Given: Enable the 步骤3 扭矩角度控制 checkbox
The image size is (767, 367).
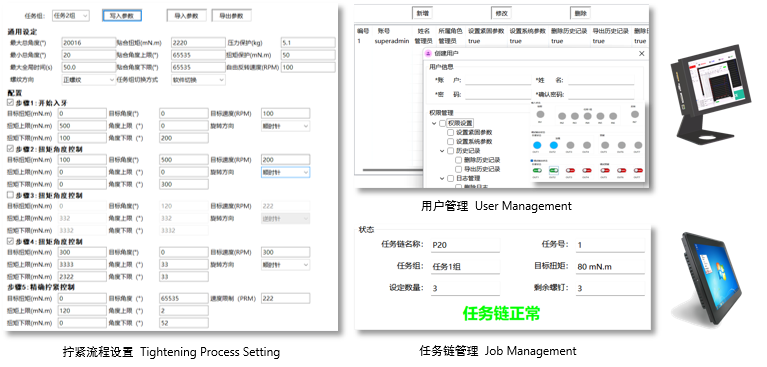Looking at the screenshot, I should click(x=10, y=195).
